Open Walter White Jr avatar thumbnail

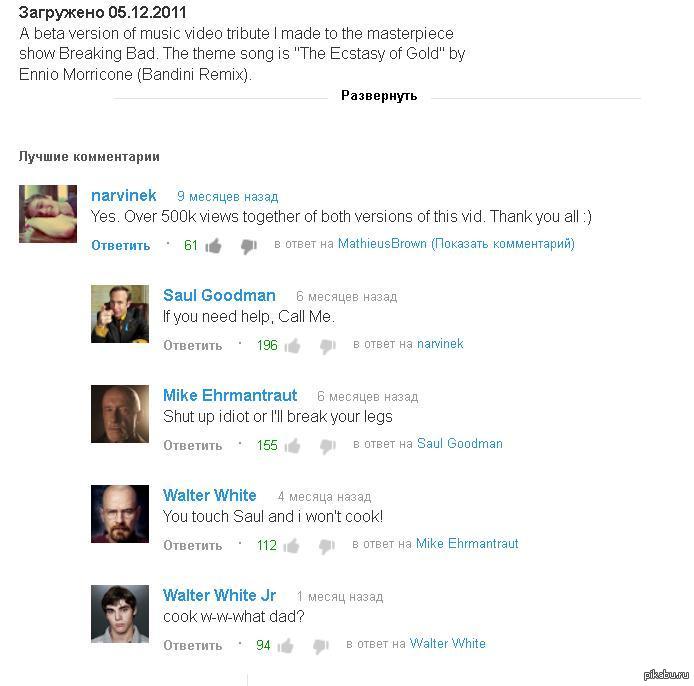120,614
